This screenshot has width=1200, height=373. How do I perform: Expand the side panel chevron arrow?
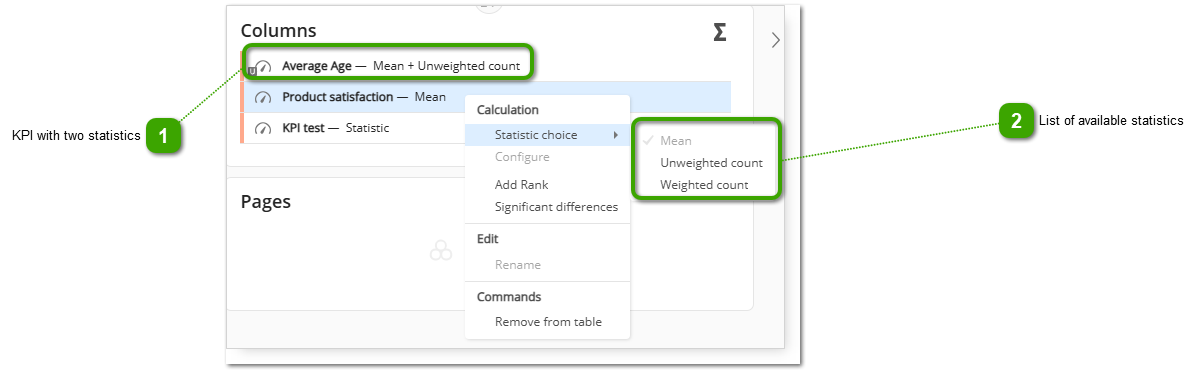click(x=775, y=40)
